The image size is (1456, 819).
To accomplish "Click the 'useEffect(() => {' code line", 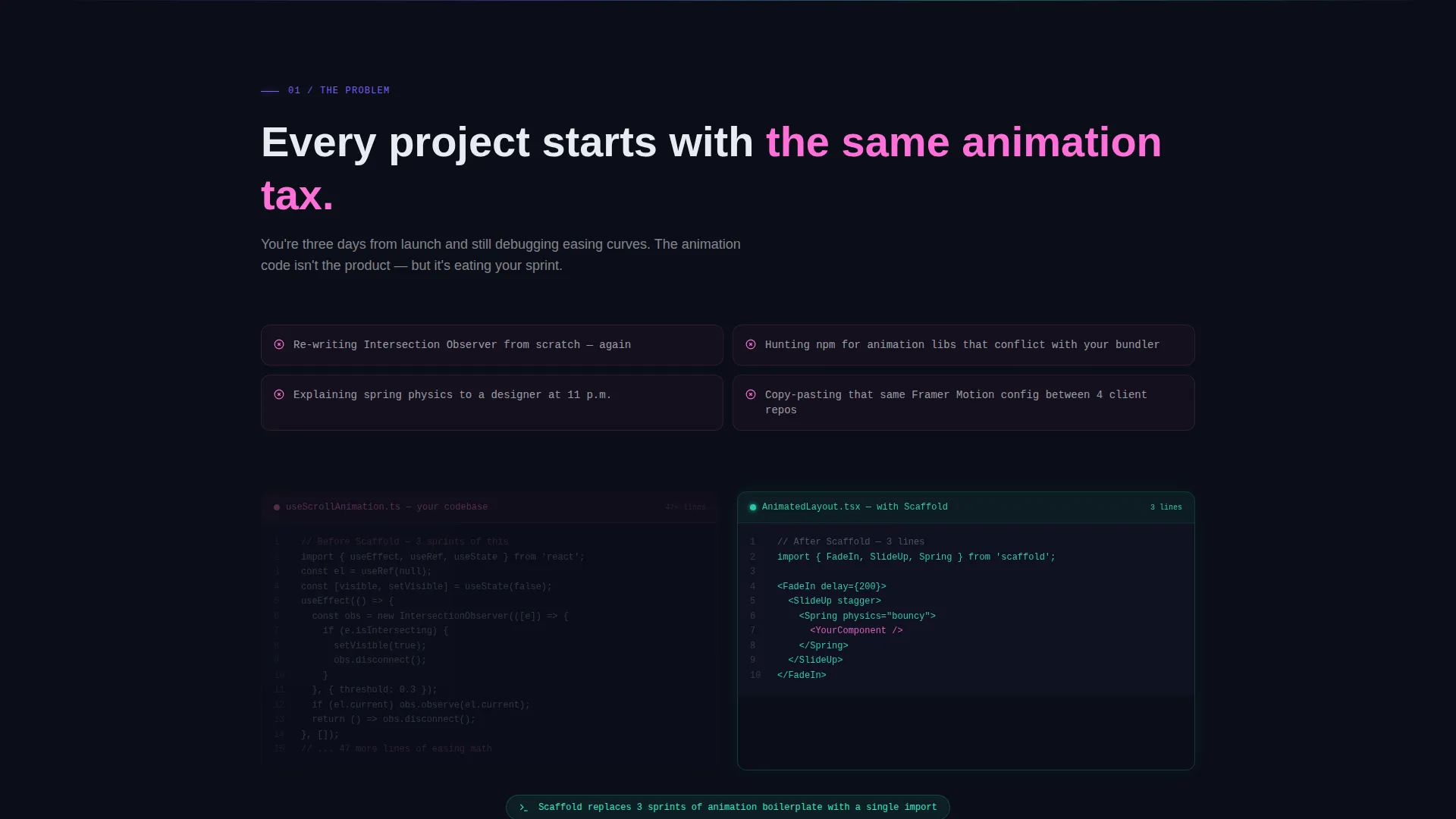I will click(x=347, y=601).
